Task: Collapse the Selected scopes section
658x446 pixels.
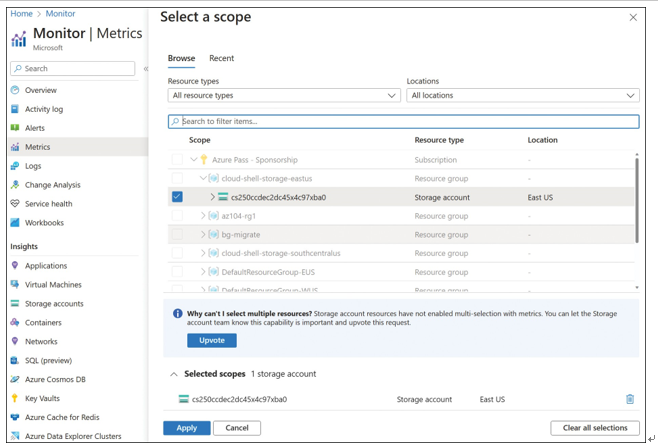Action: (x=174, y=374)
